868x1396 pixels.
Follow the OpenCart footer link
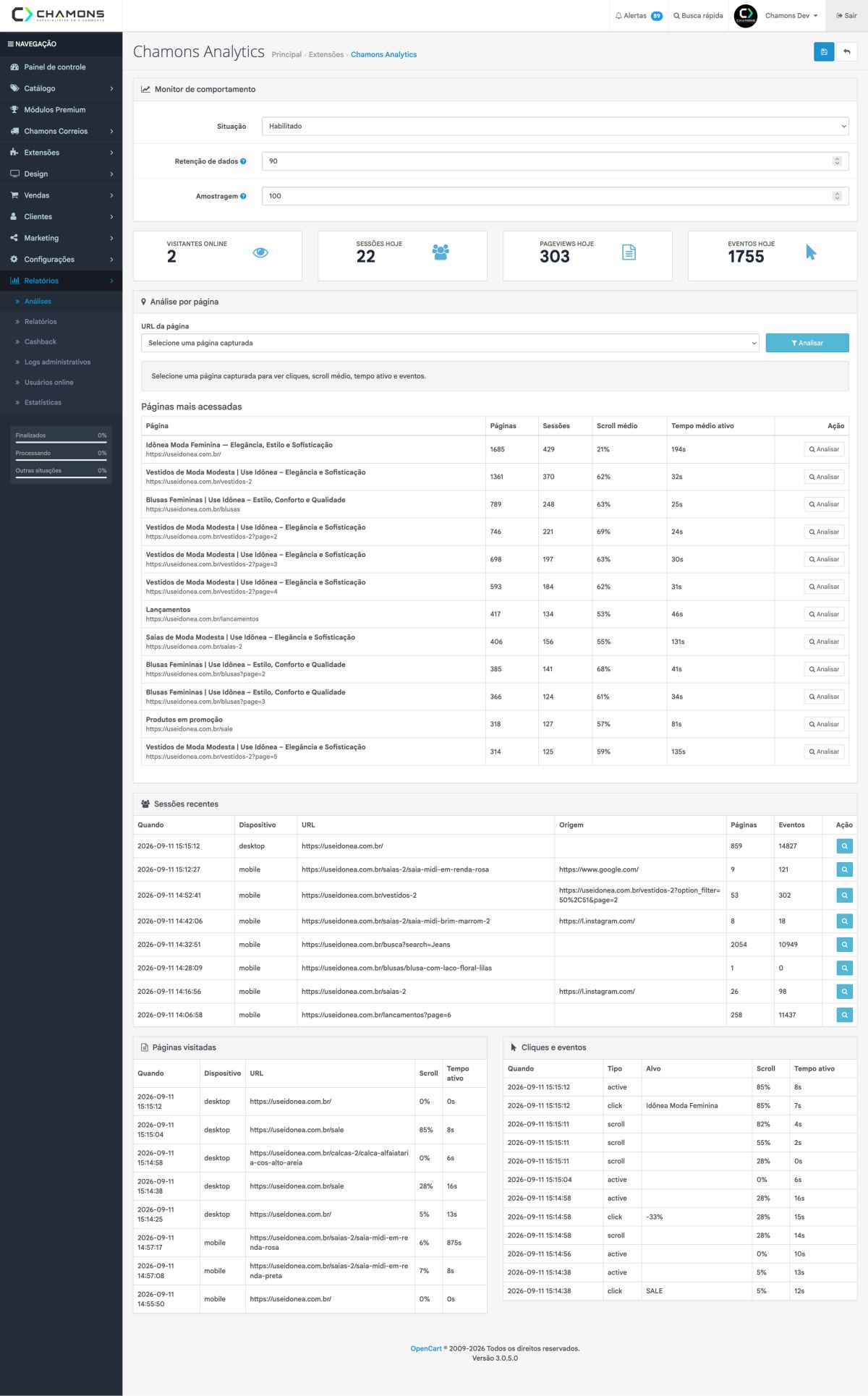[426, 1348]
